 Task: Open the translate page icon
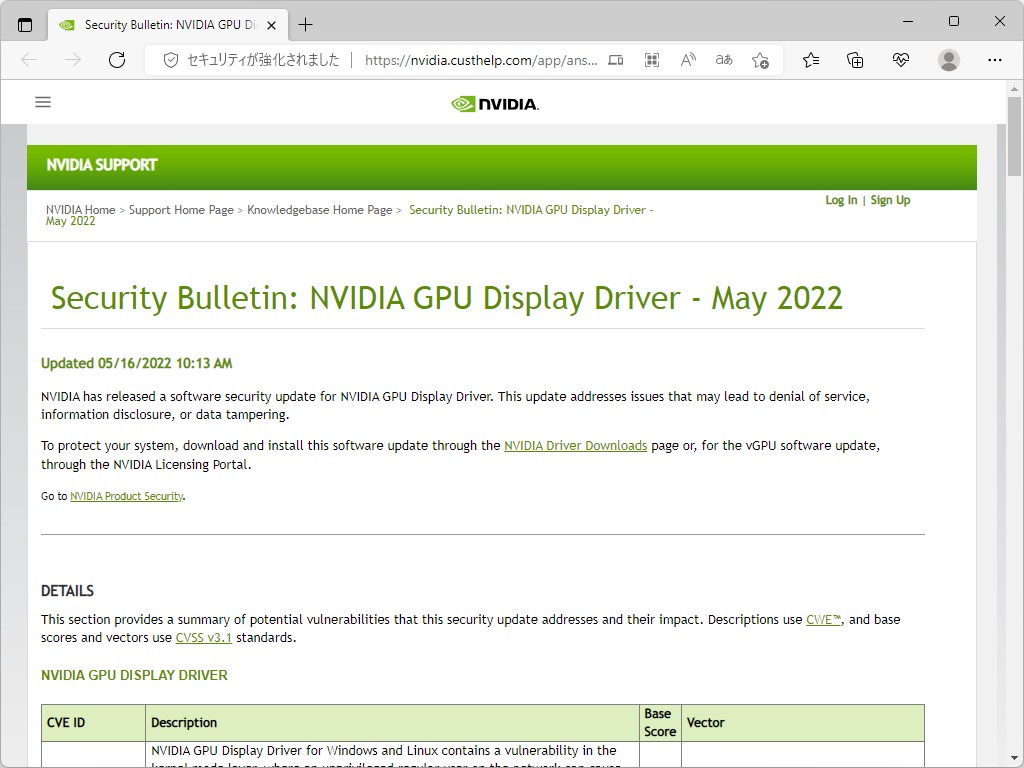[x=724, y=60]
